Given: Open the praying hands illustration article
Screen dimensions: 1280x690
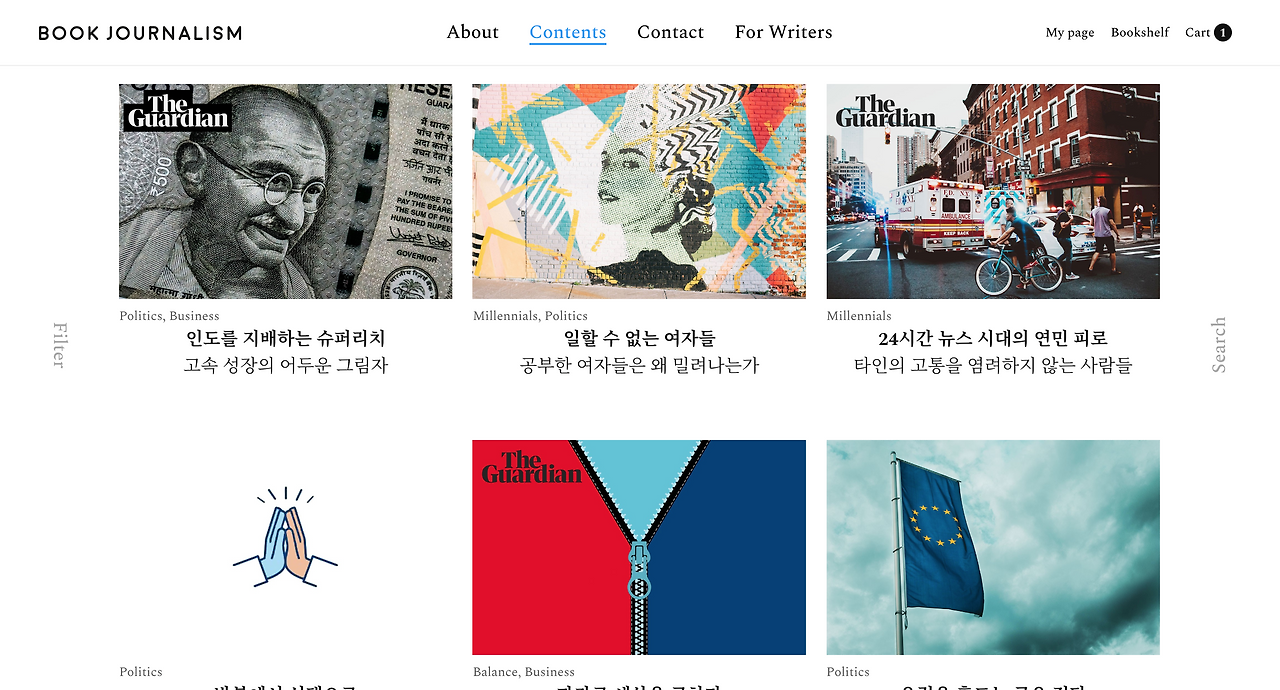Looking at the screenshot, I should [x=285, y=547].
